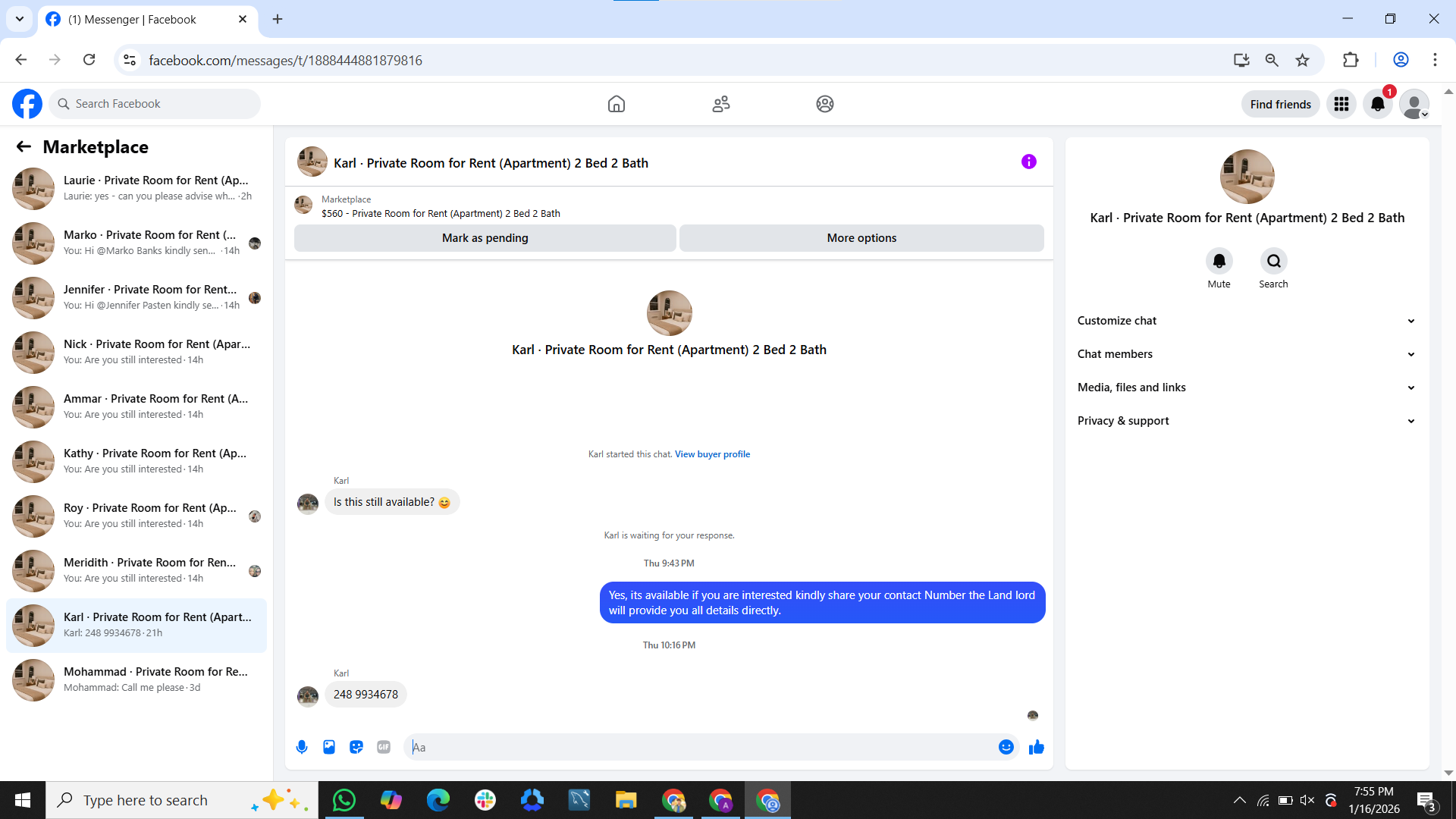Open WhatsApp from the taskbar
The width and height of the screenshot is (1456, 819).
[344, 800]
